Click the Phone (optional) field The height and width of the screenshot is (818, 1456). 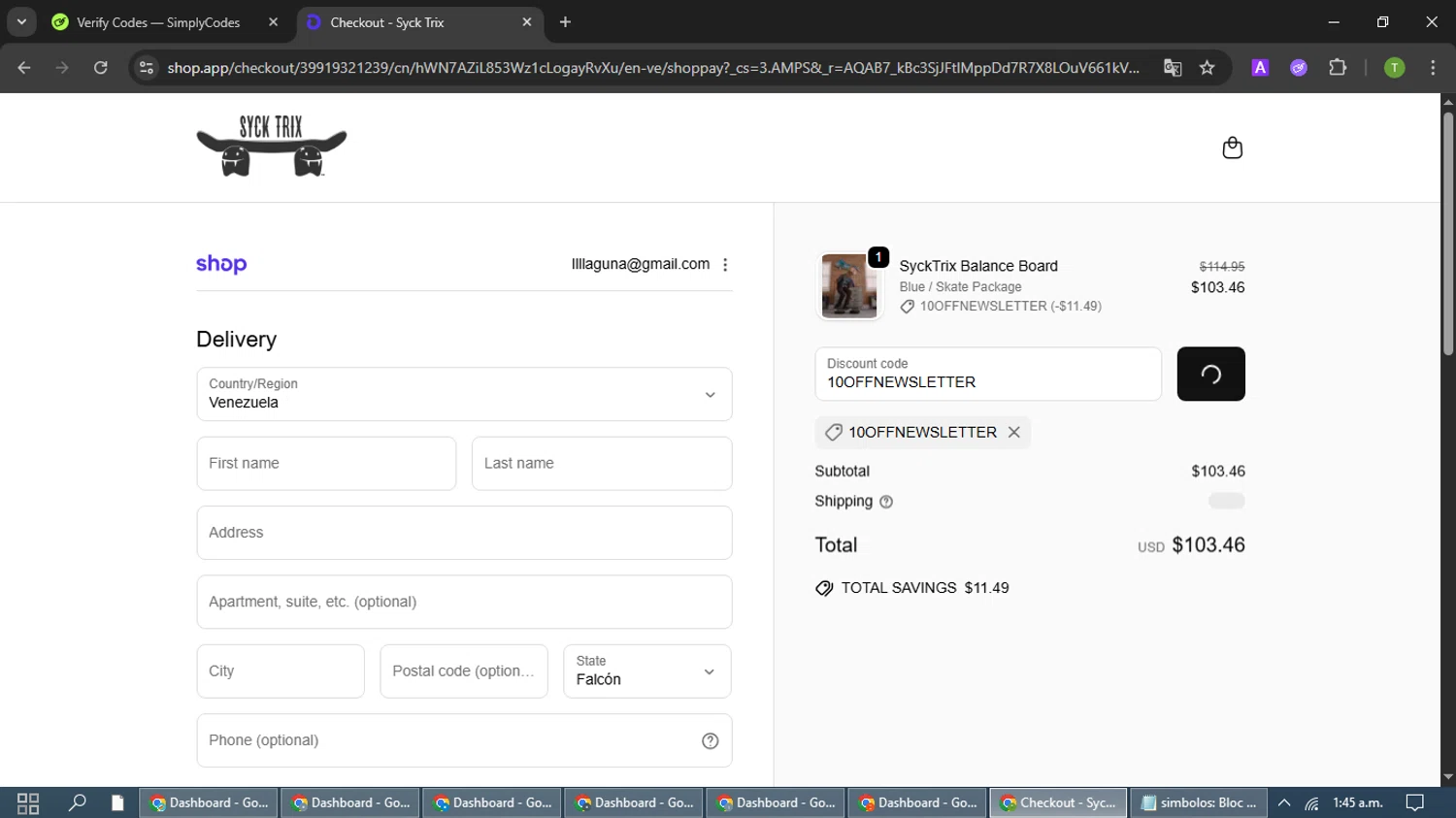[x=464, y=740]
